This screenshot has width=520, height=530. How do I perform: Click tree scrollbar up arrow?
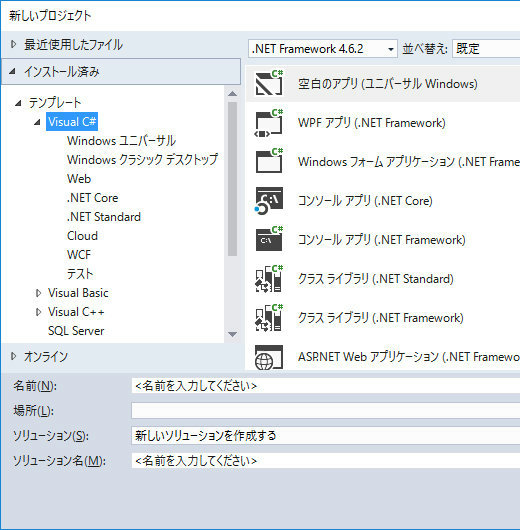[x=233, y=94]
